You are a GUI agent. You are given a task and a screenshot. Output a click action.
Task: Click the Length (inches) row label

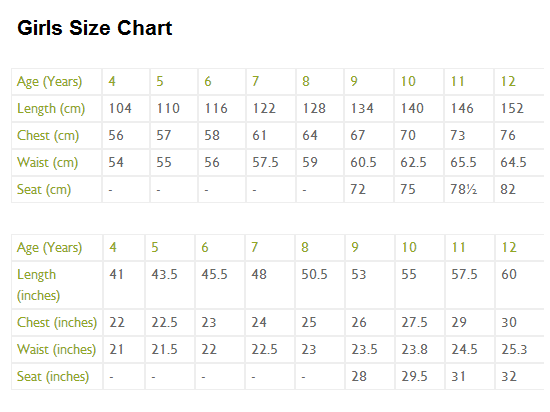coord(38,285)
